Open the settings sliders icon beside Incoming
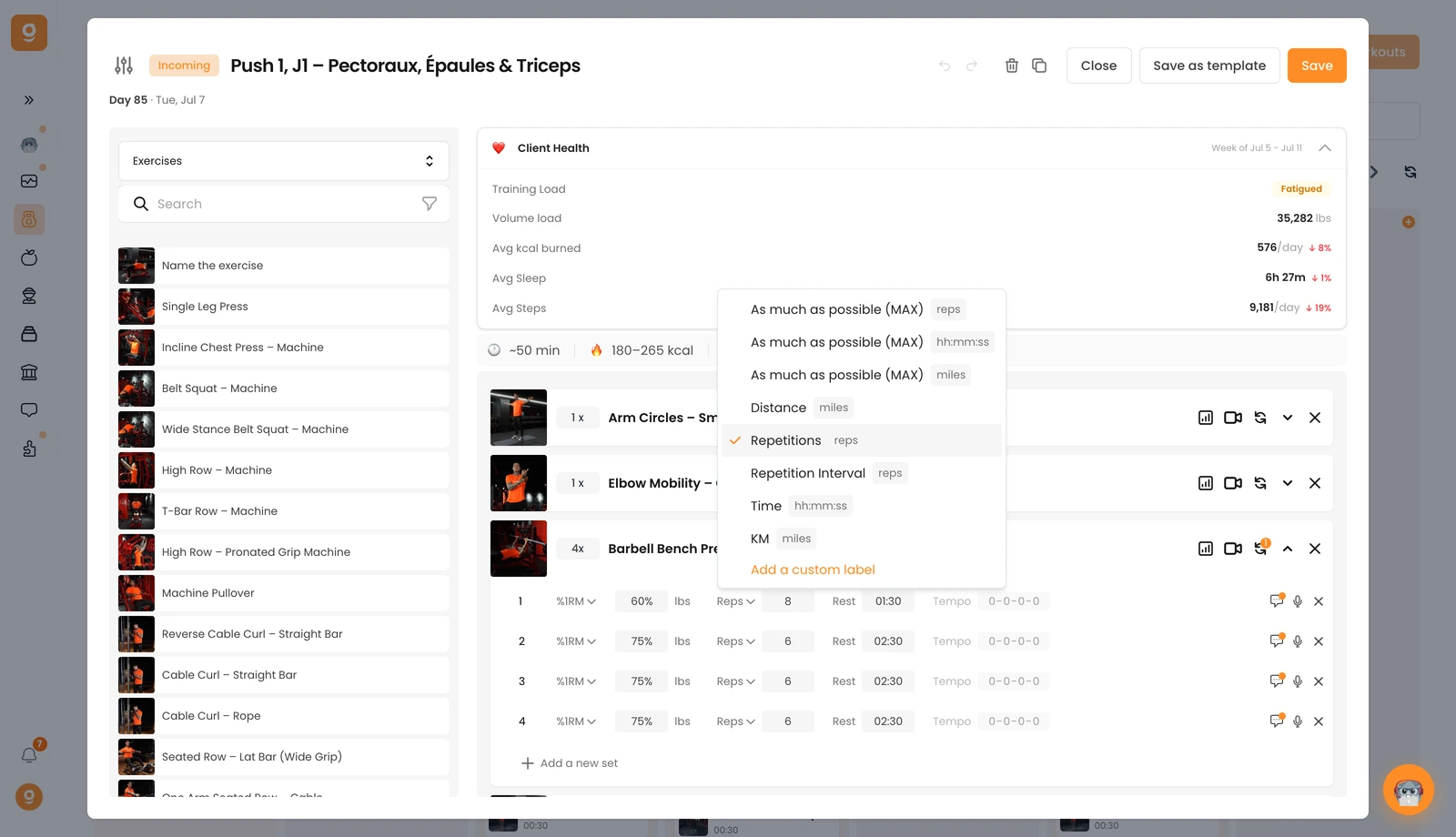Image resolution: width=1456 pixels, height=837 pixels. point(124,66)
